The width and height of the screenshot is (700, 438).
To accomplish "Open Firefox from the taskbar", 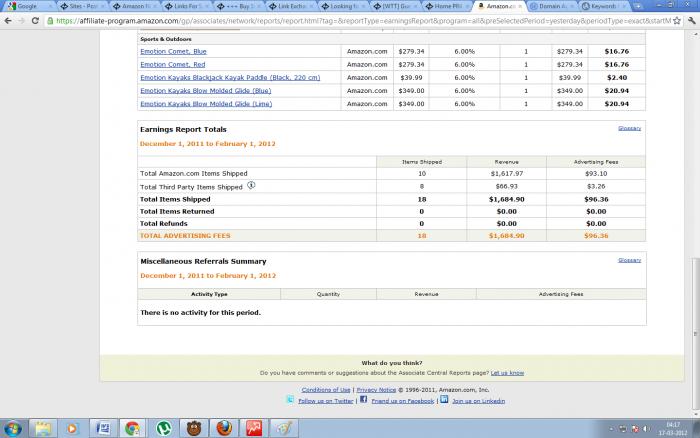I will (224, 429).
